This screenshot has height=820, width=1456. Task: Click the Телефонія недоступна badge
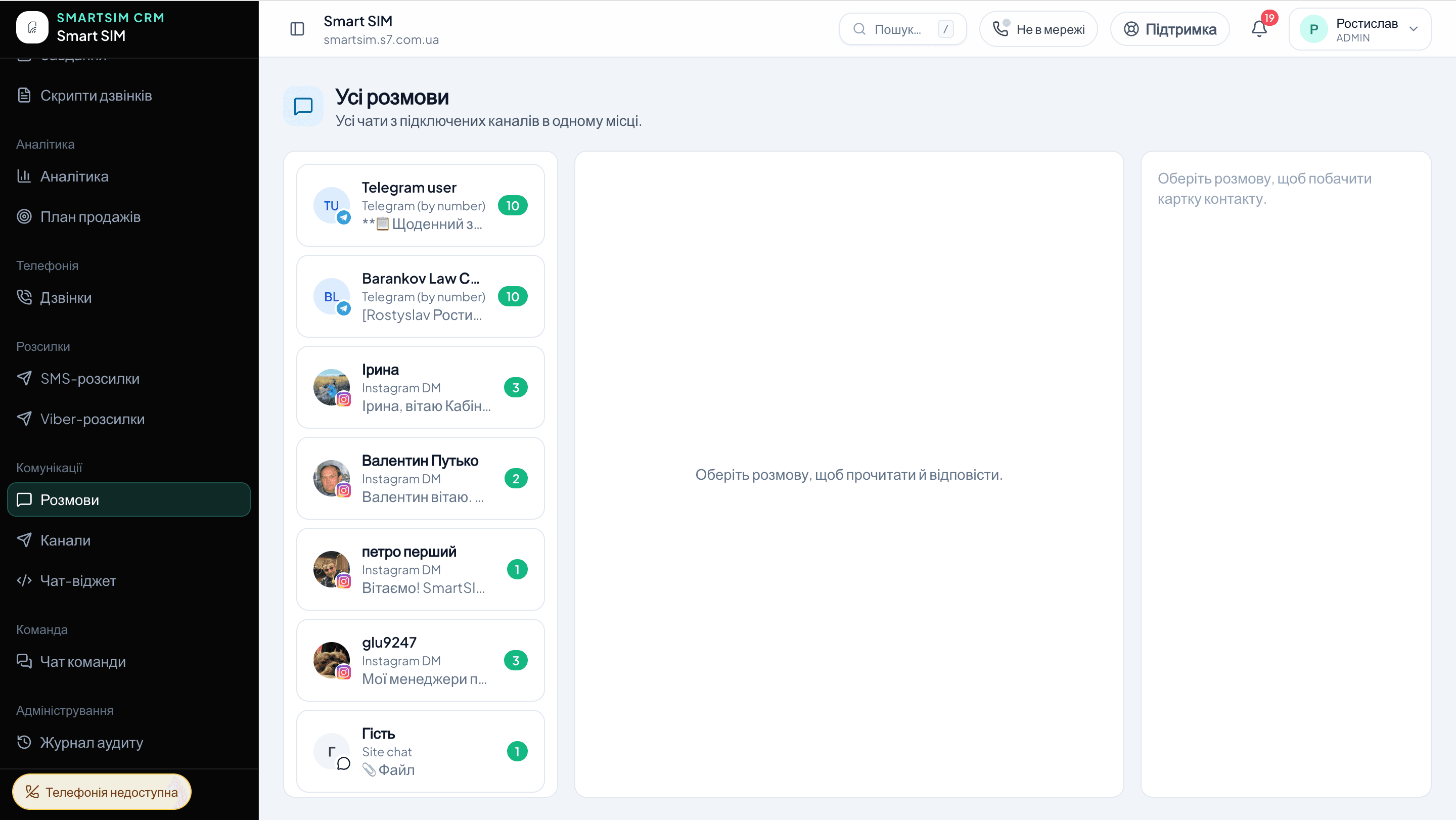tap(102, 792)
